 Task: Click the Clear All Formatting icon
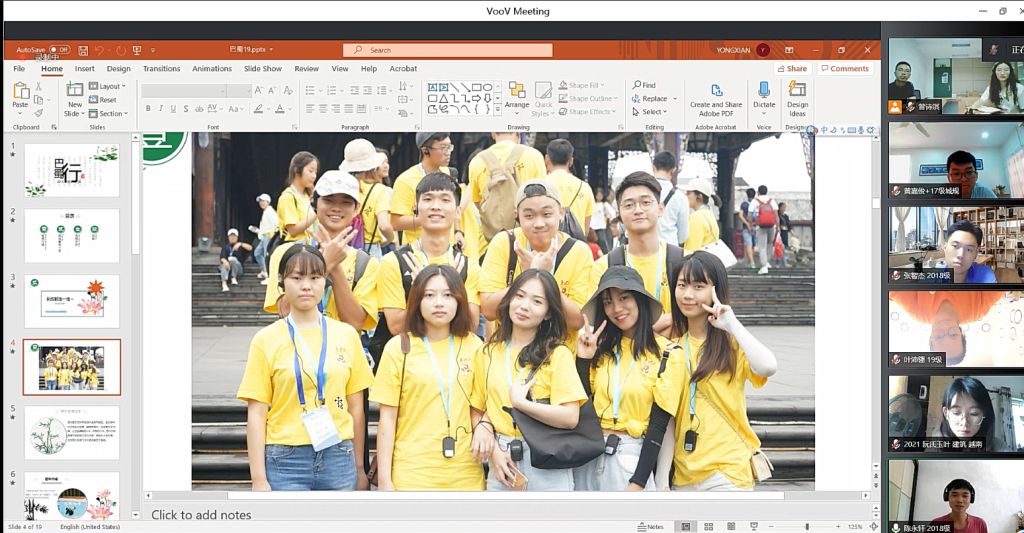[x=288, y=90]
